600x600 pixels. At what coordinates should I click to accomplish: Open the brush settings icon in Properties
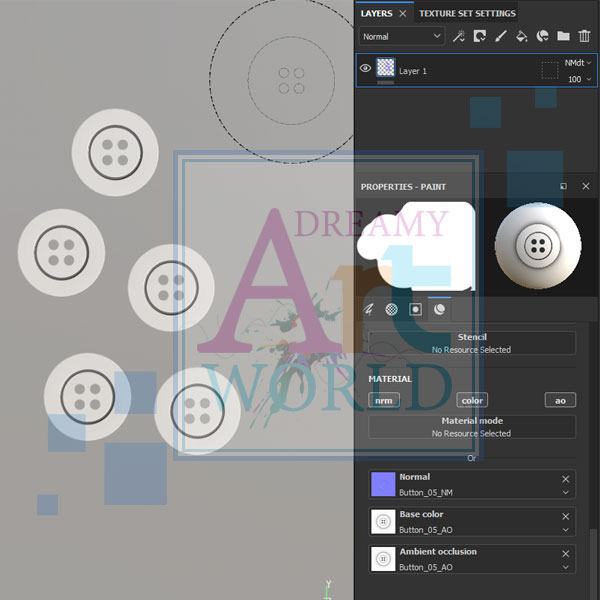coord(369,310)
